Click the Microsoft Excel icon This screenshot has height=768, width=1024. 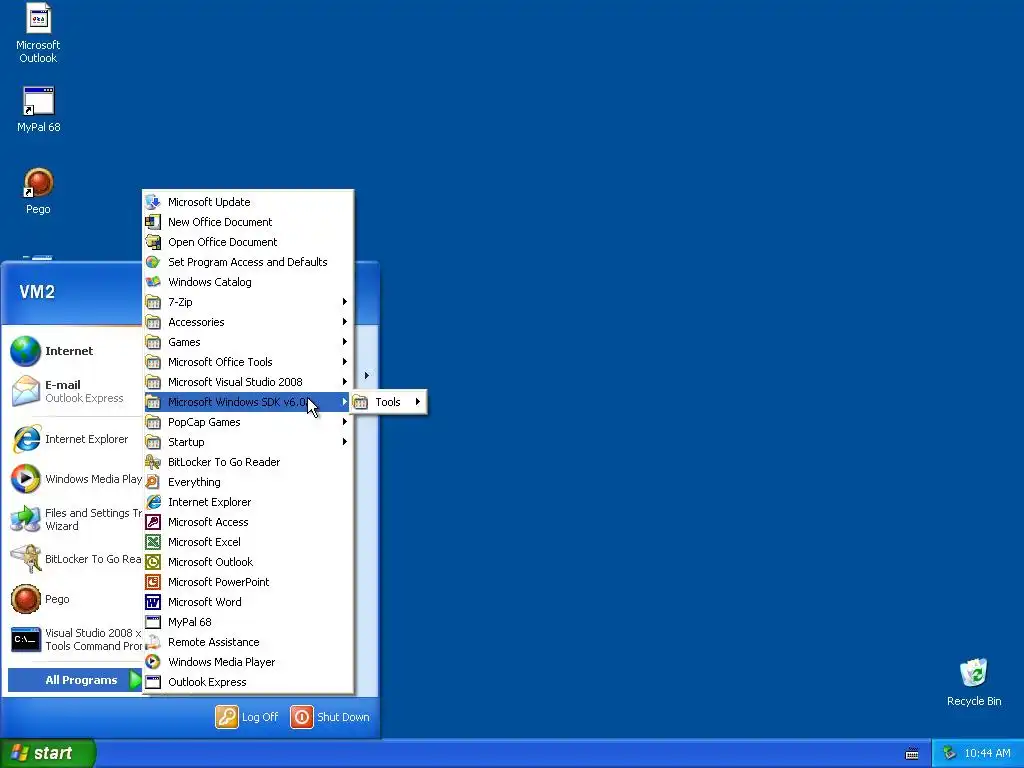tap(153, 542)
